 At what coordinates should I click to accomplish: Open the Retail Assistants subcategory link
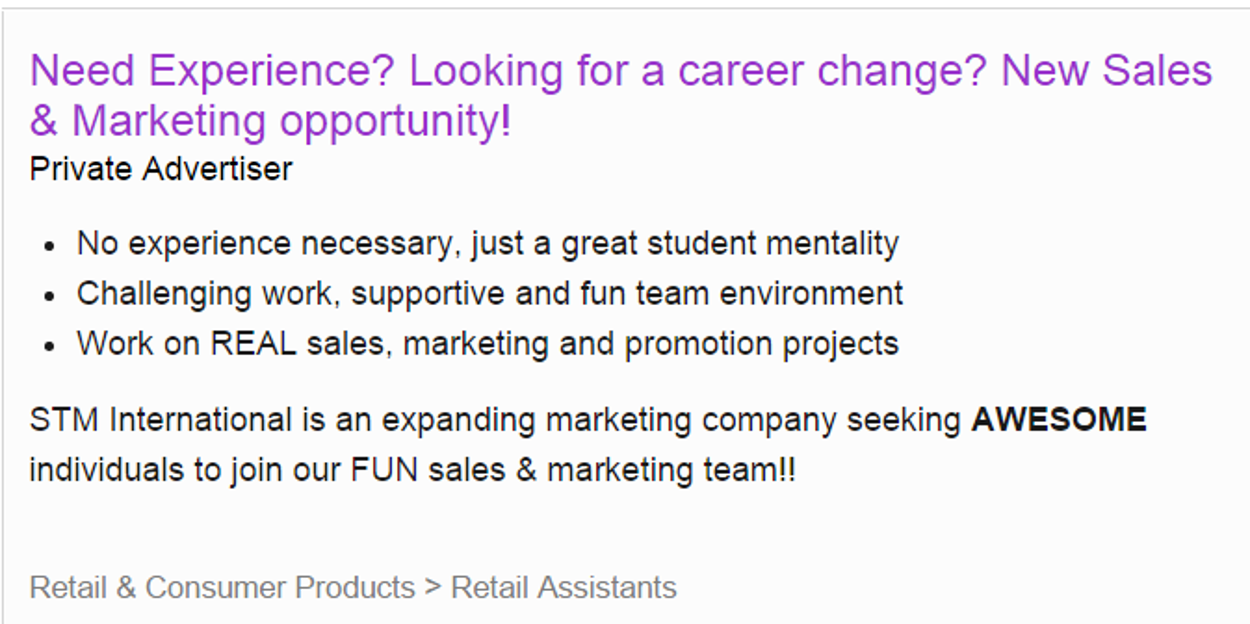(x=564, y=587)
